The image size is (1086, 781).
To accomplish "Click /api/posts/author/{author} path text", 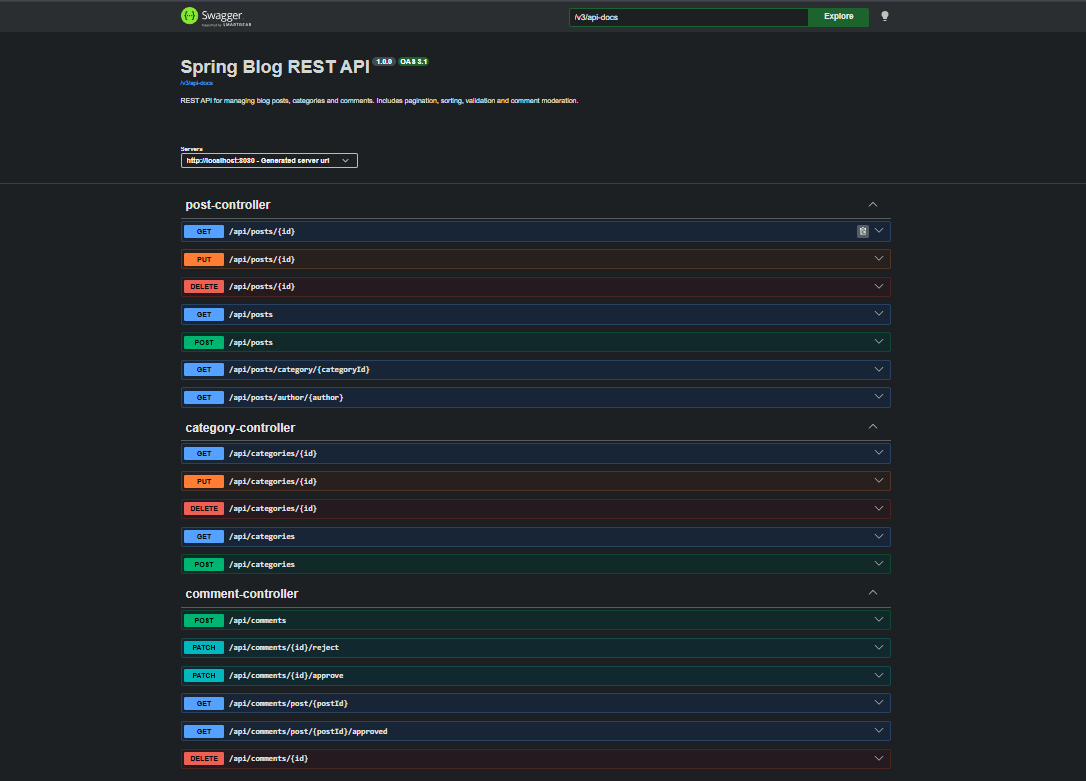I will (286, 397).
